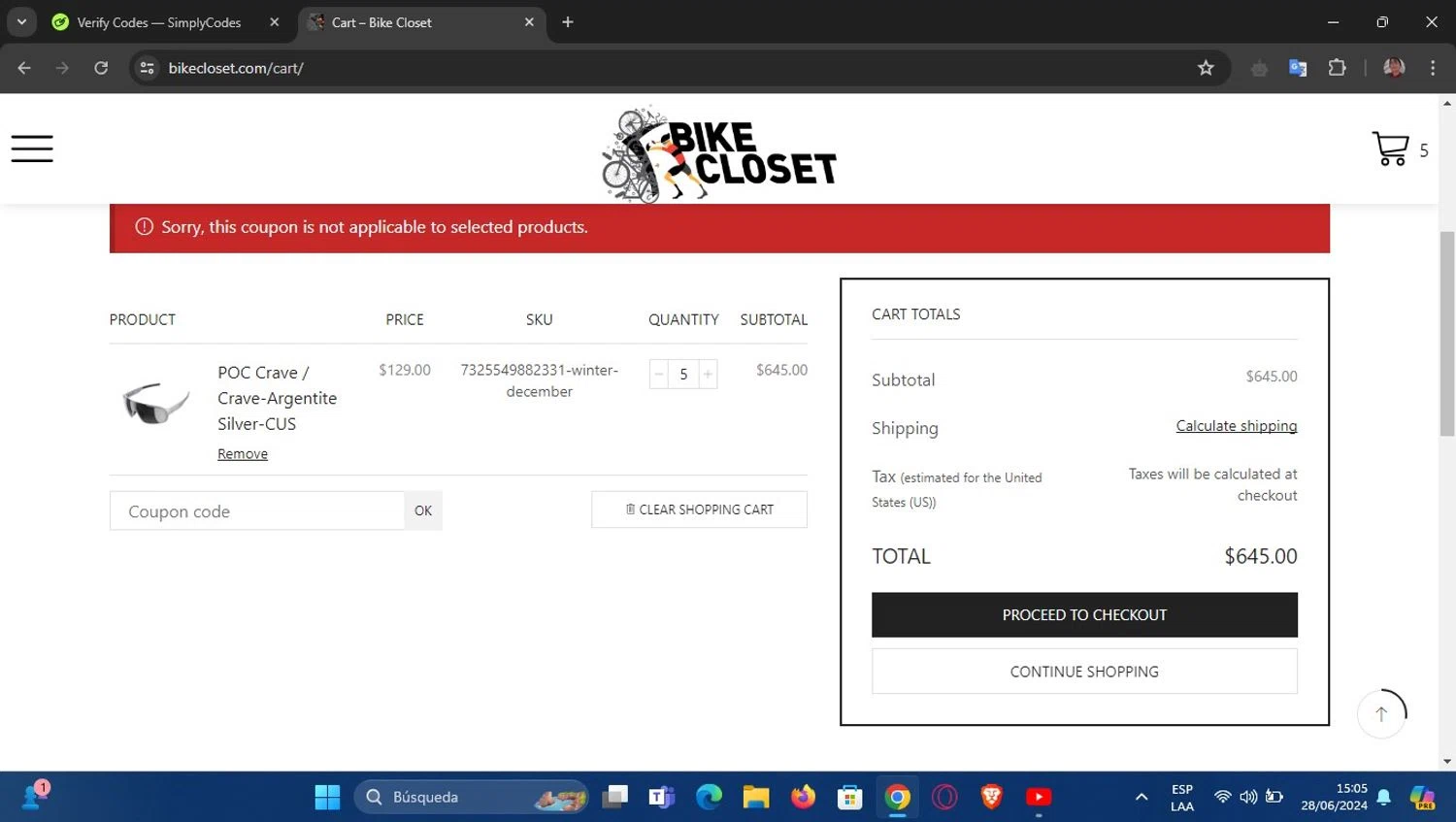Screen dimensions: 1456x822
Task: Click the $645.00 total amount
Action: [1260, 556]
